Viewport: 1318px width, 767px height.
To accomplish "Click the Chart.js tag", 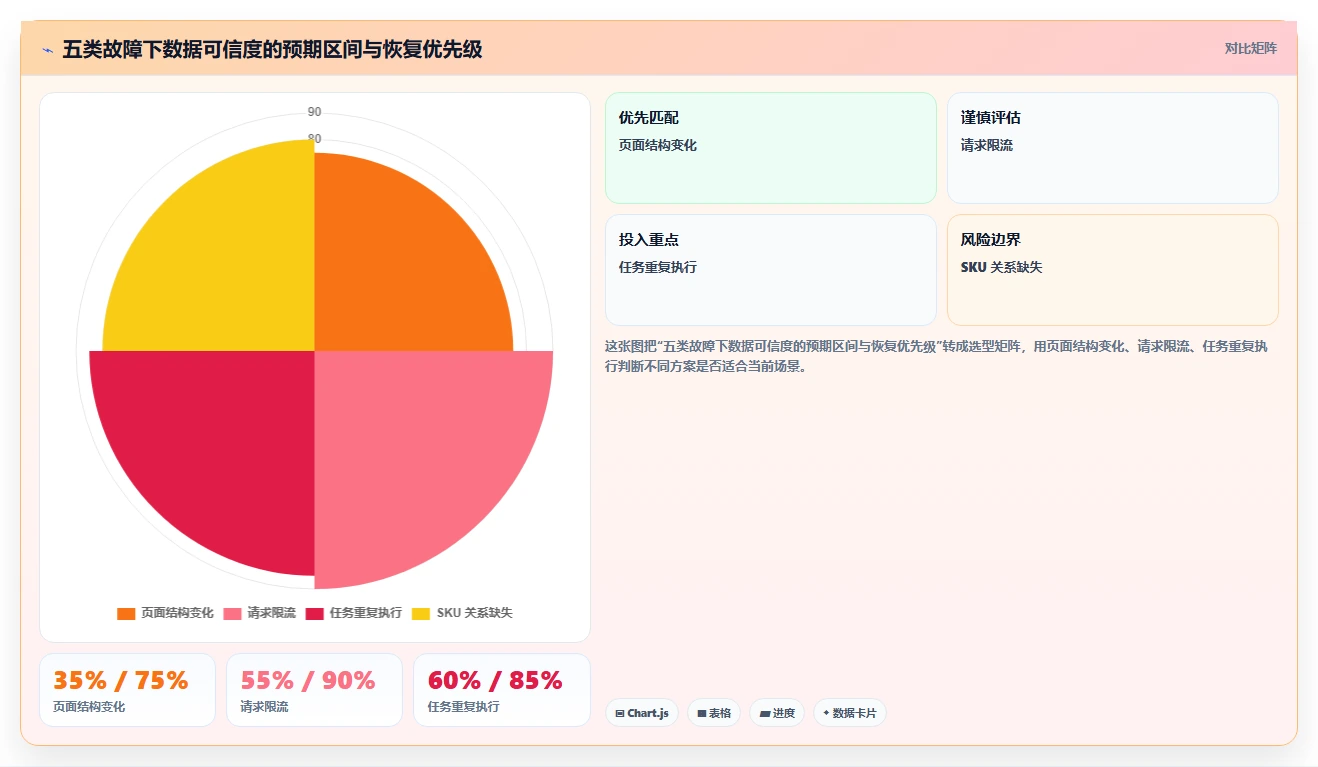I will tap(642, 713).
